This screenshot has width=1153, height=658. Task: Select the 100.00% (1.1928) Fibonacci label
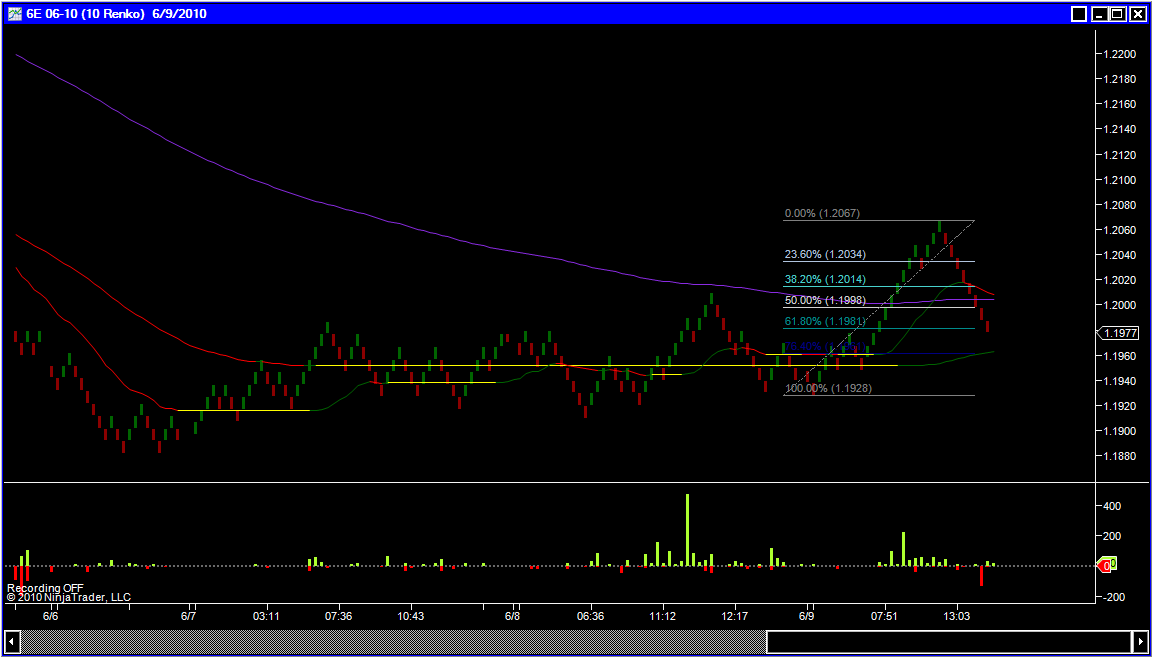tap(828, 388)
